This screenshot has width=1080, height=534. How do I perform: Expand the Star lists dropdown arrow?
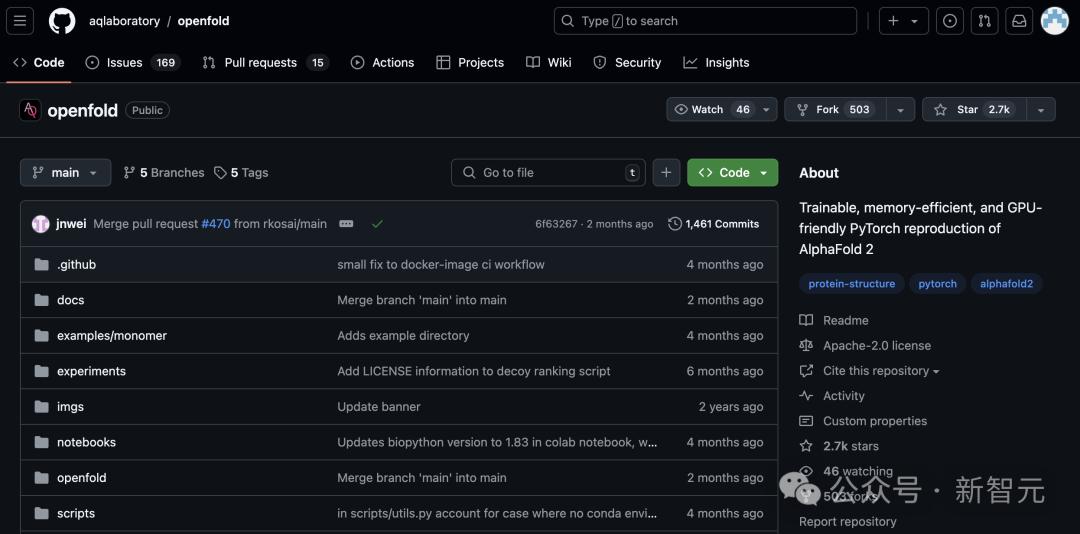pos(1041,110)
